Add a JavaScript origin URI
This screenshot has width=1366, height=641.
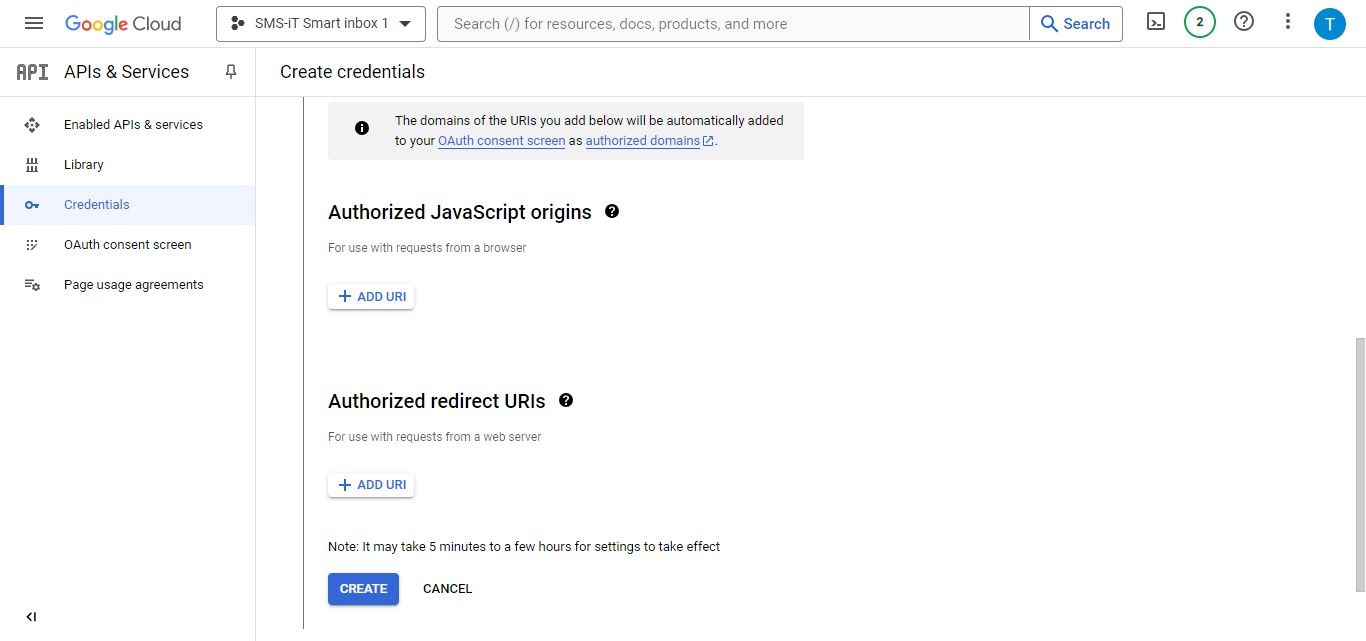click(x=370, y=296)
